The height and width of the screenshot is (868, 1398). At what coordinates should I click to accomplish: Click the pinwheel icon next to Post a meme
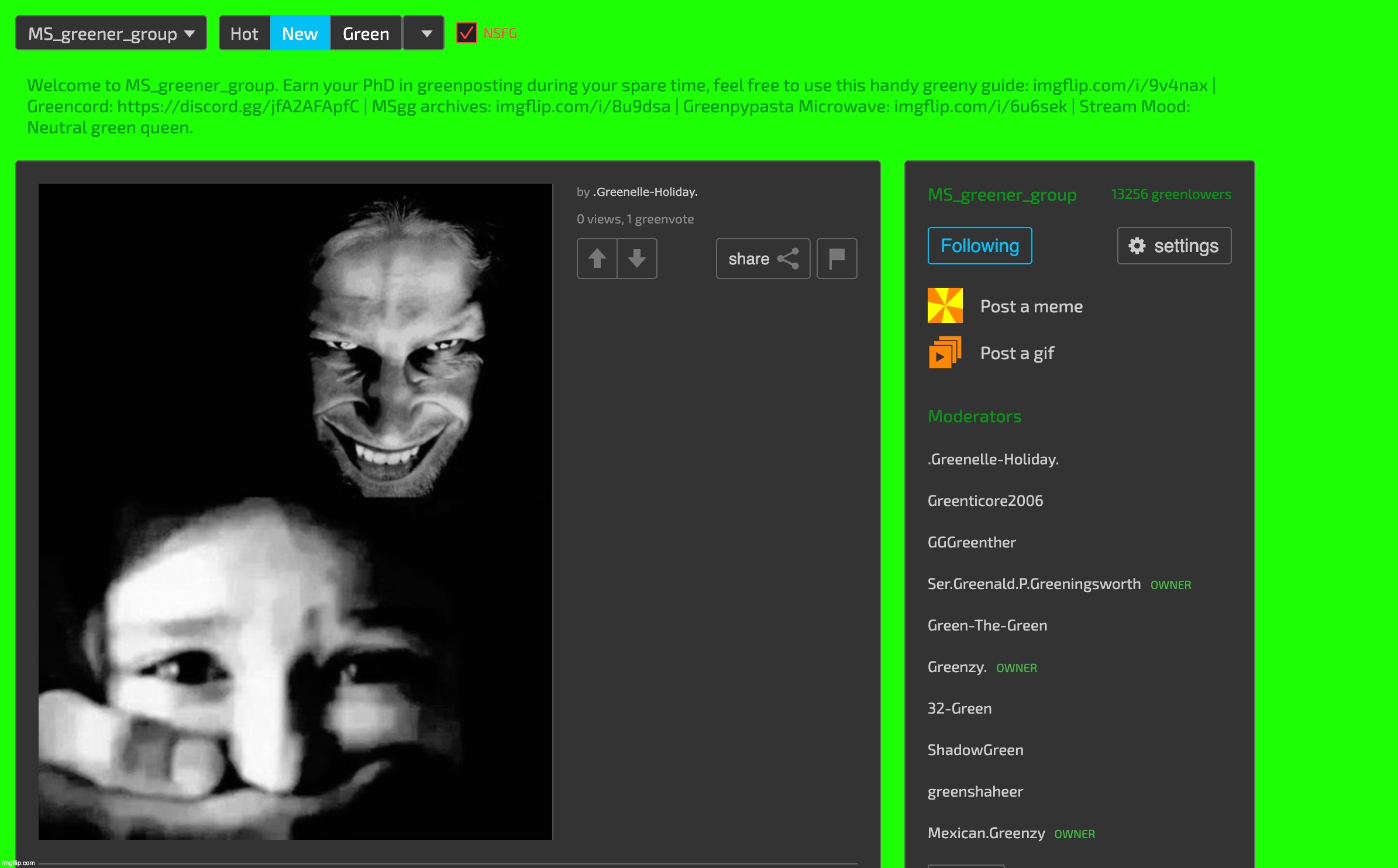[945, 305]
